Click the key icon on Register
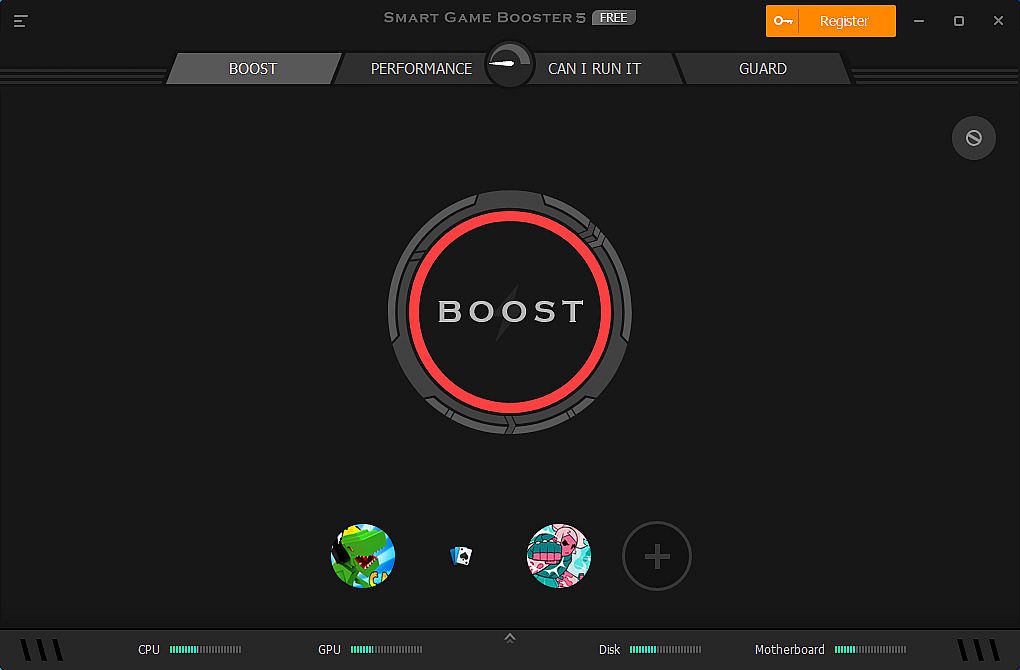Image resolution: width=1020 pixels, height=670 pixels. 783,21
